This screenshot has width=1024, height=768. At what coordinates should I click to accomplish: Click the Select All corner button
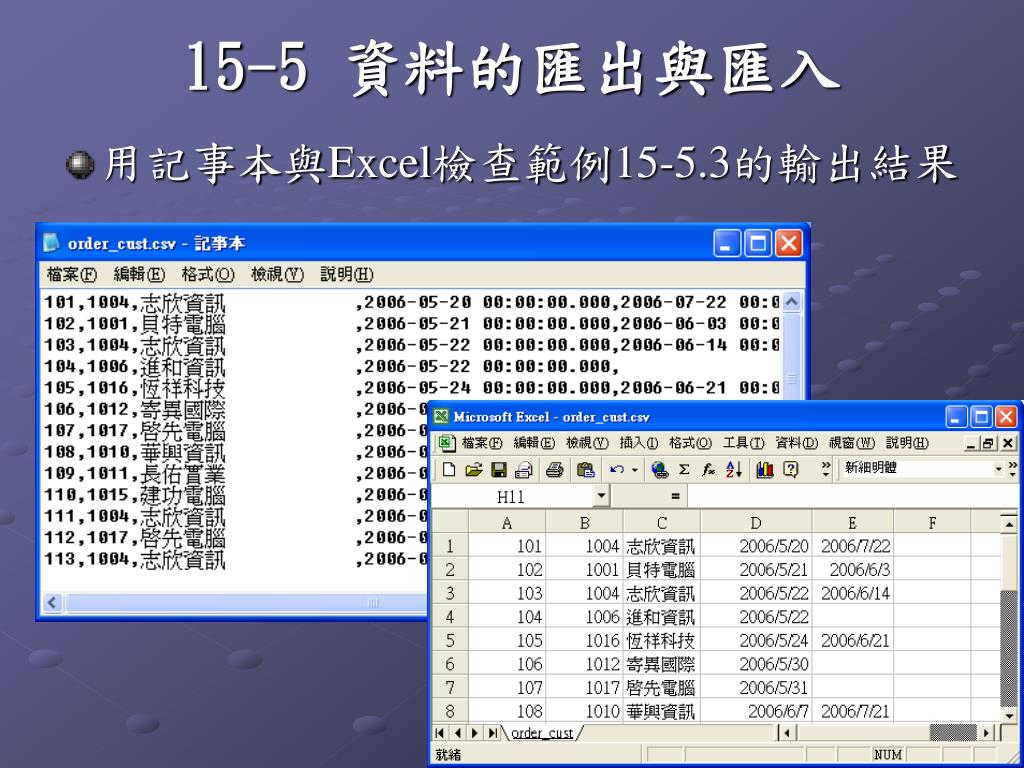pyautogui.click(x=451, y=522)
